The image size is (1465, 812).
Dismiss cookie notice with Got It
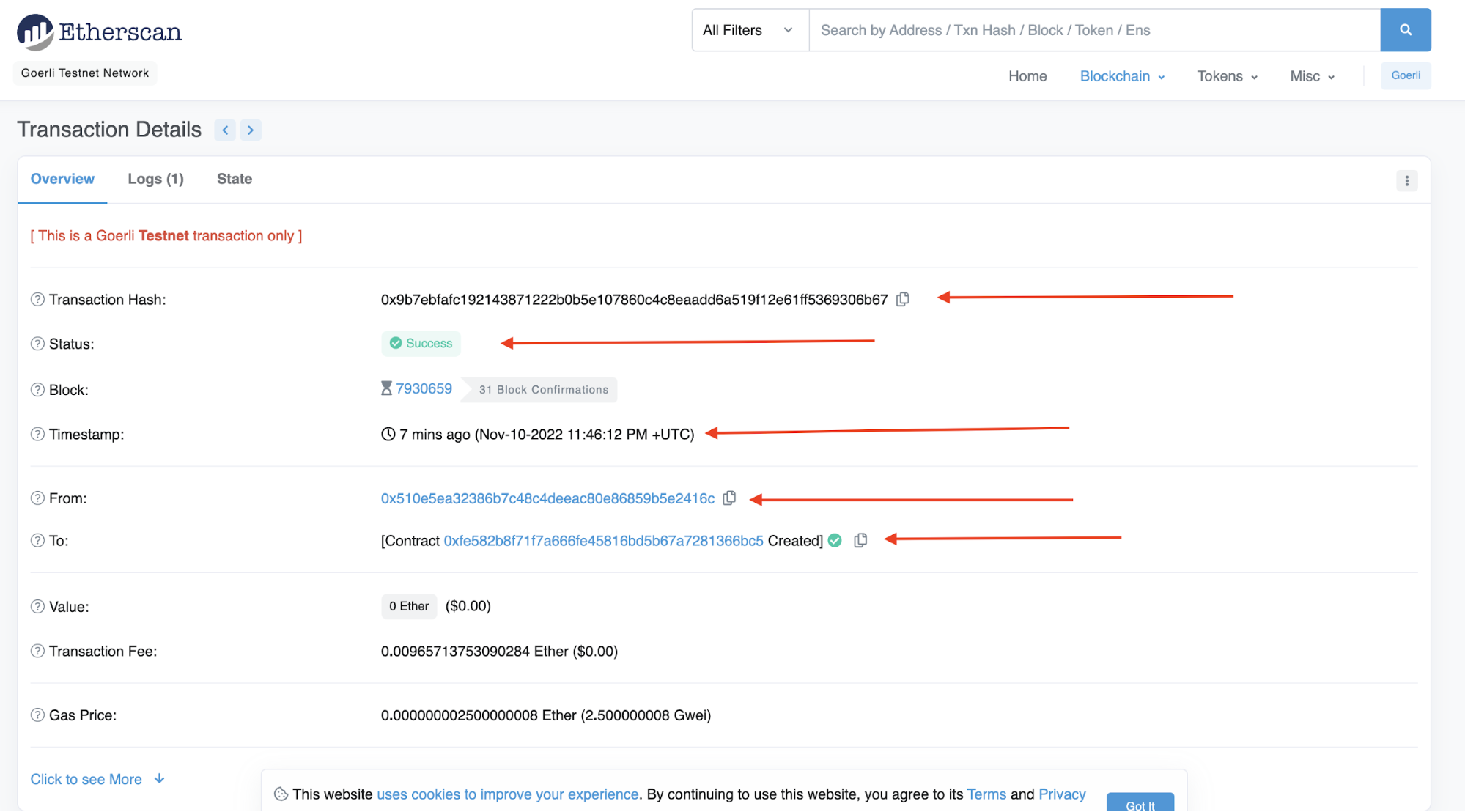tap(1140, 803)
